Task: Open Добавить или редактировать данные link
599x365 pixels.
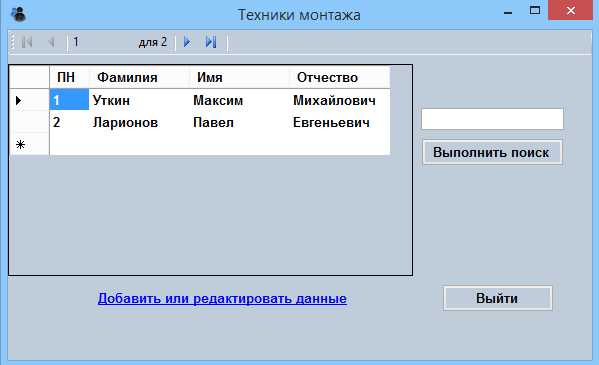Action: (x=222, y=298)
